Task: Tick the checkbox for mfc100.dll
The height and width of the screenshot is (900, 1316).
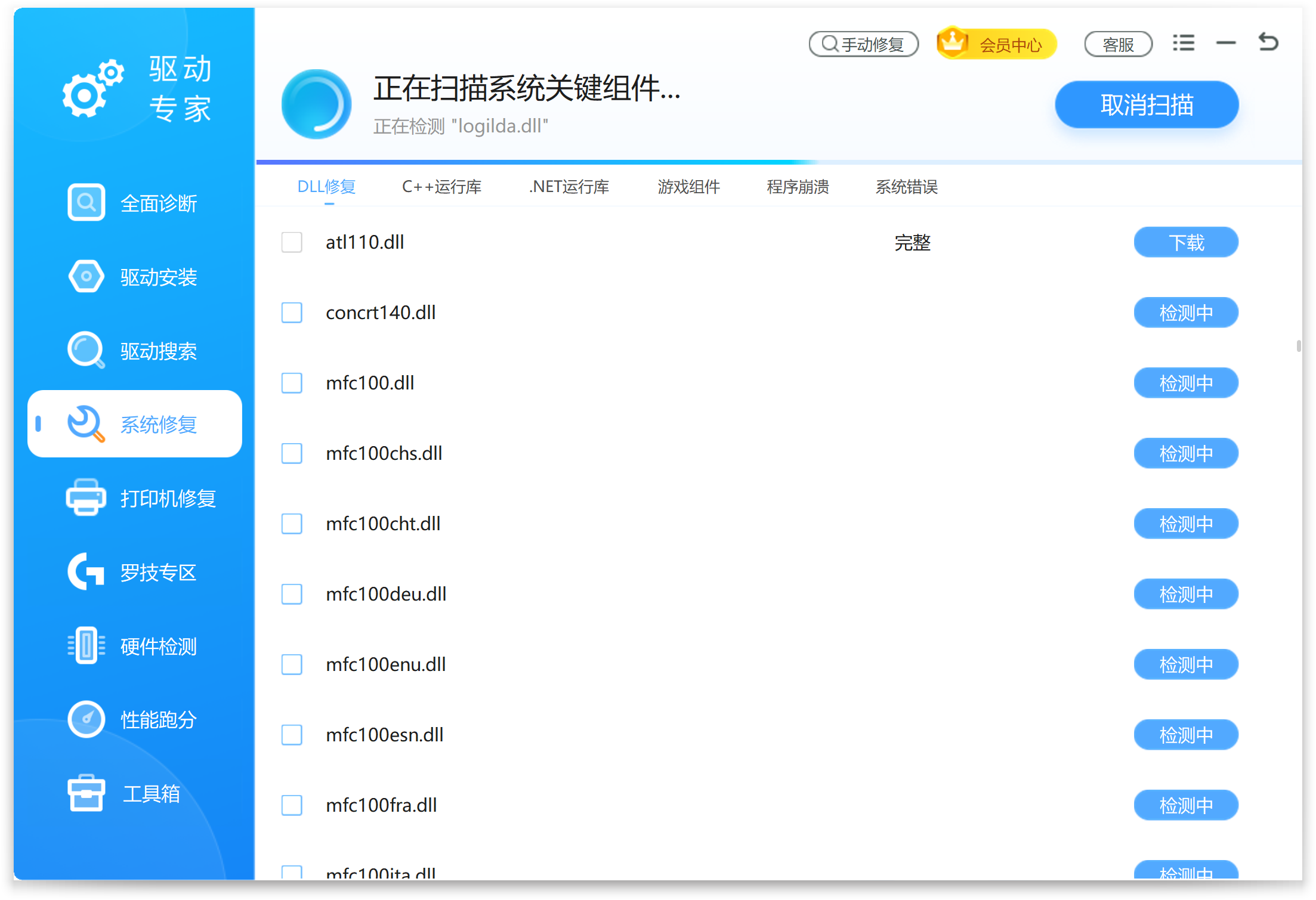Action: pyautogui.click(x=292, y=383)
